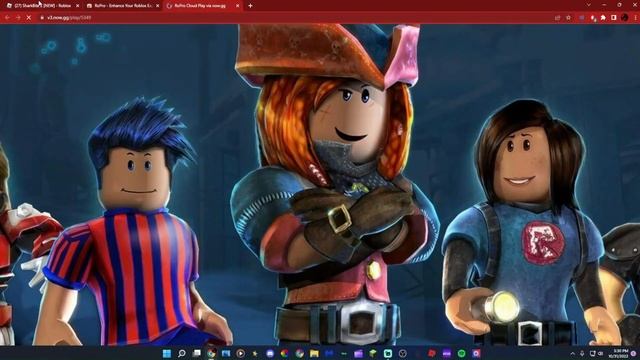The height and width of the screenshot is (360, 640).
Task: Open the media player taskbar icon
Action: coord(240,353)
